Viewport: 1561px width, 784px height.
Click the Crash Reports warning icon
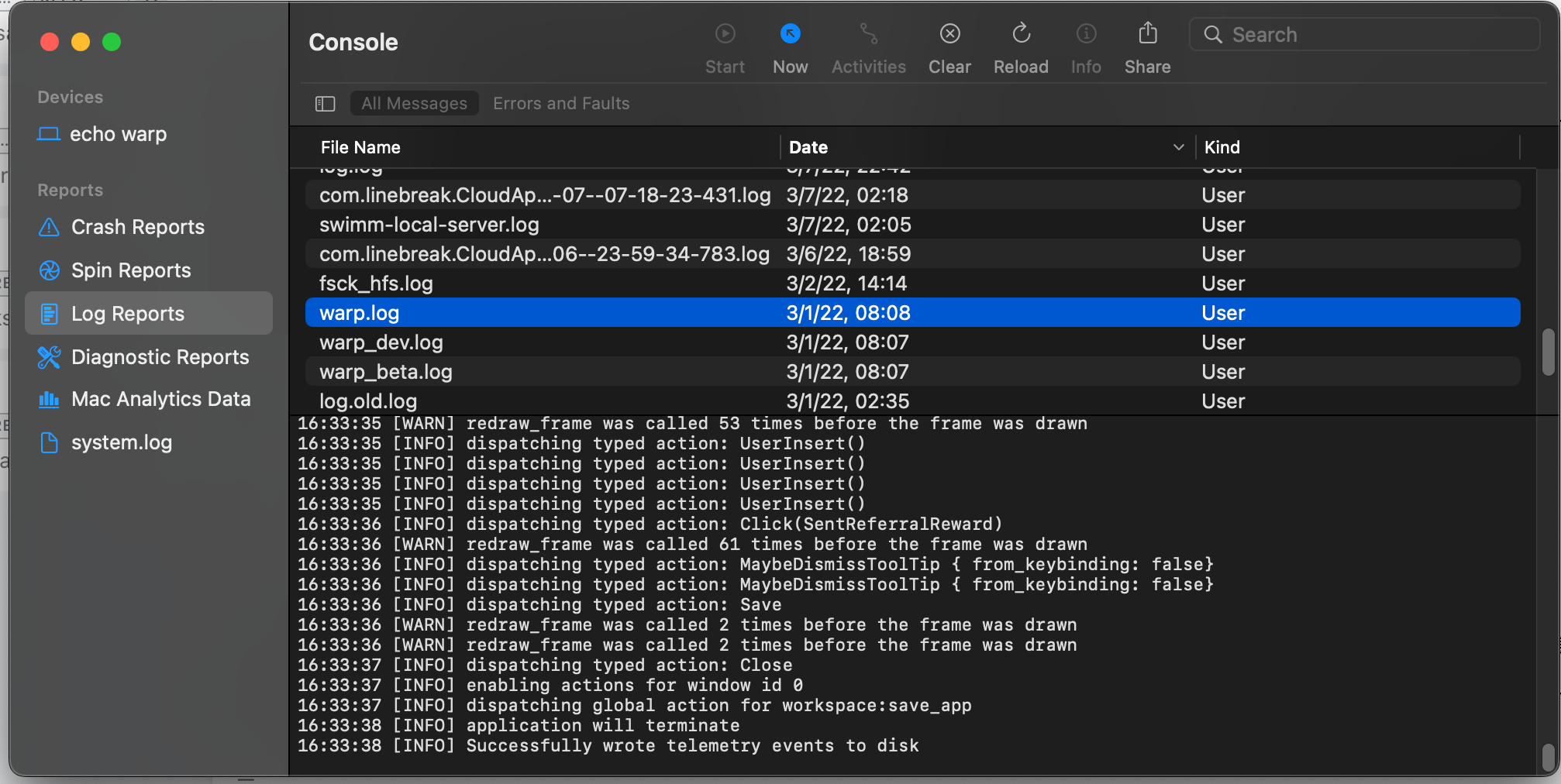tap(49, 227)
